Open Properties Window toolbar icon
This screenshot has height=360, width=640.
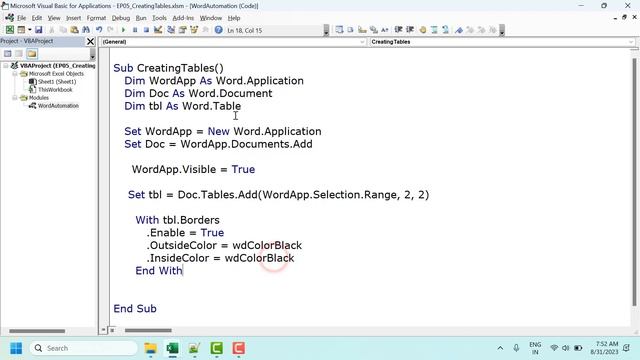click(182, 30)
